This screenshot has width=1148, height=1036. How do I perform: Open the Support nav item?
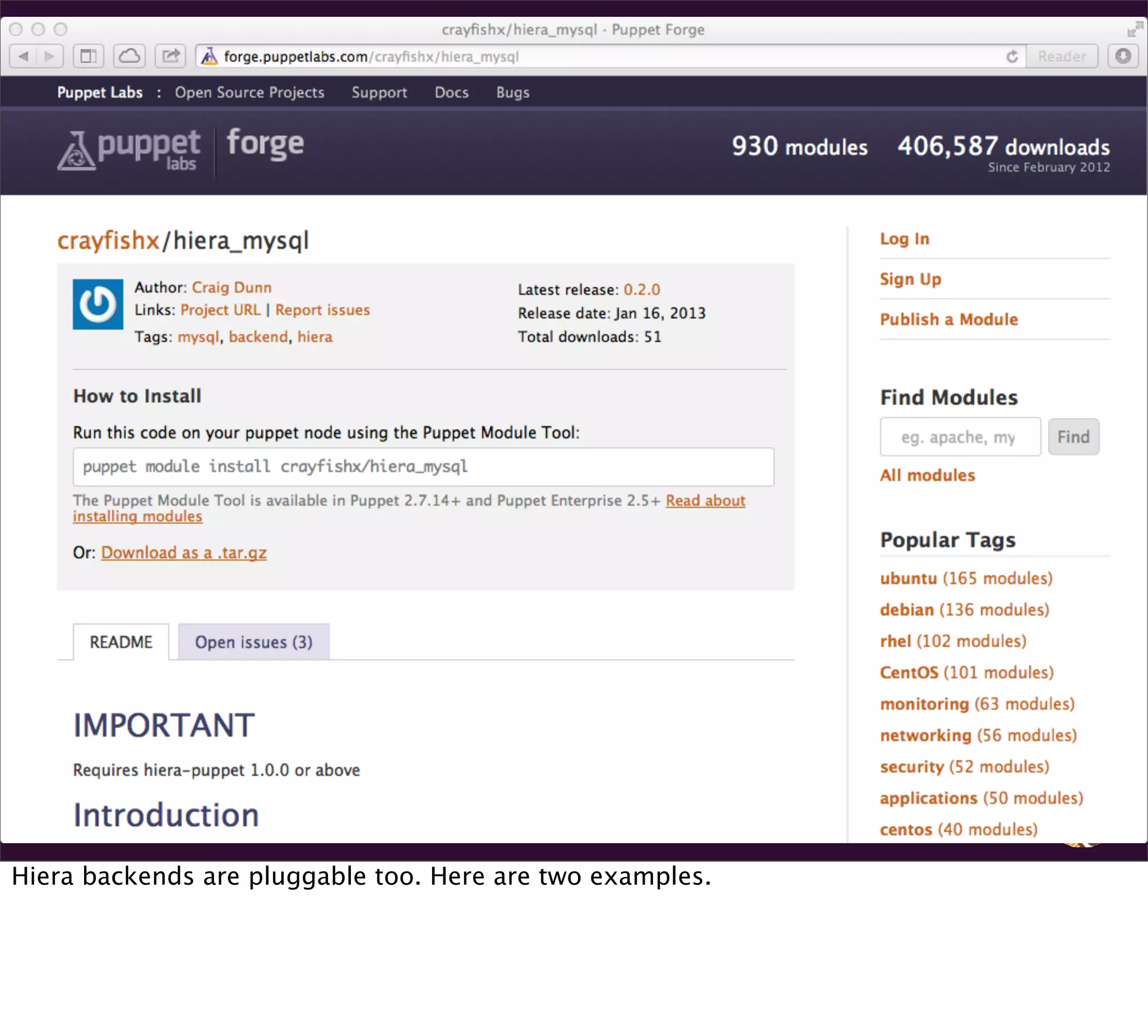point(379,92)
